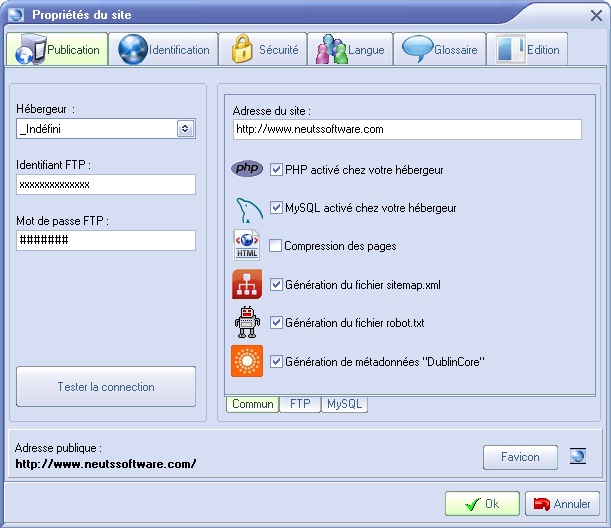Click Tester la connection button

[106, 387]
